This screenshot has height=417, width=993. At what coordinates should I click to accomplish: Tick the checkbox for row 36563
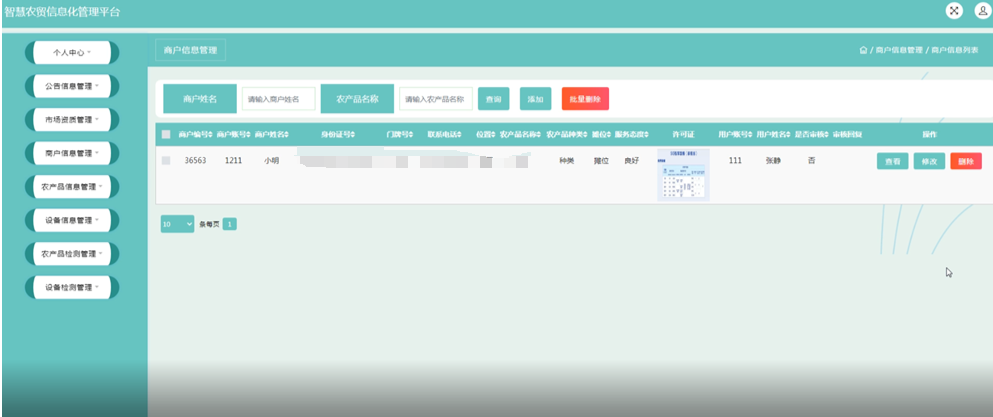click(166, 161)
